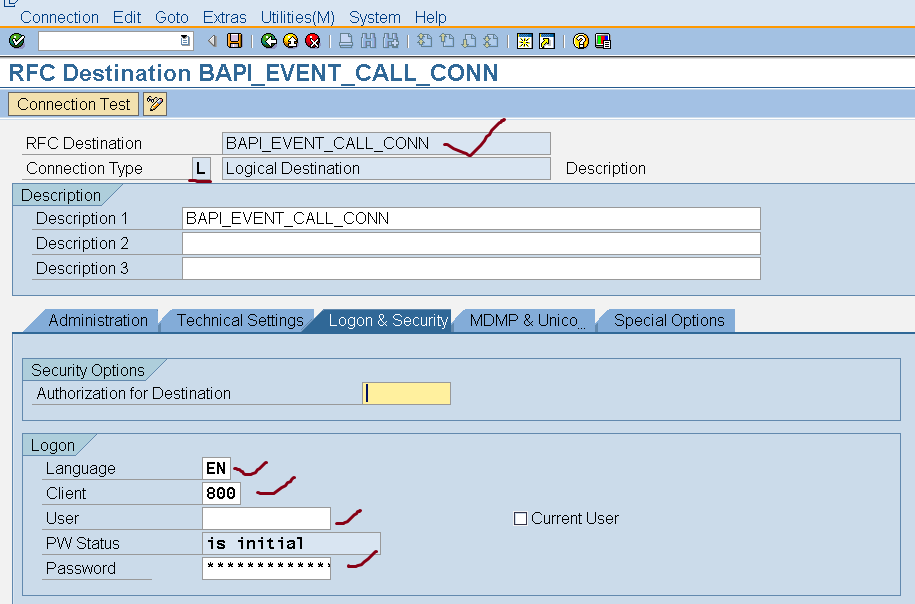This screenshot has height=604, width=915.
Task: Go to next page icon
Action: [469, 41]
